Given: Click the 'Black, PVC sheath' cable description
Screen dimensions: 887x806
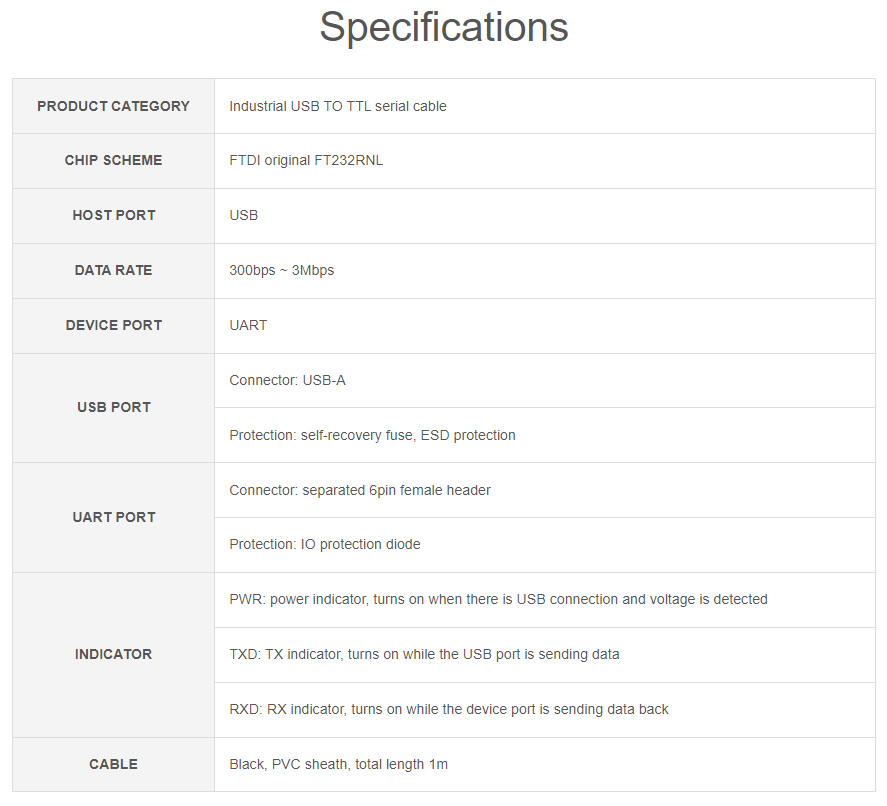Looking at the screenshot, I should point(338,764).
